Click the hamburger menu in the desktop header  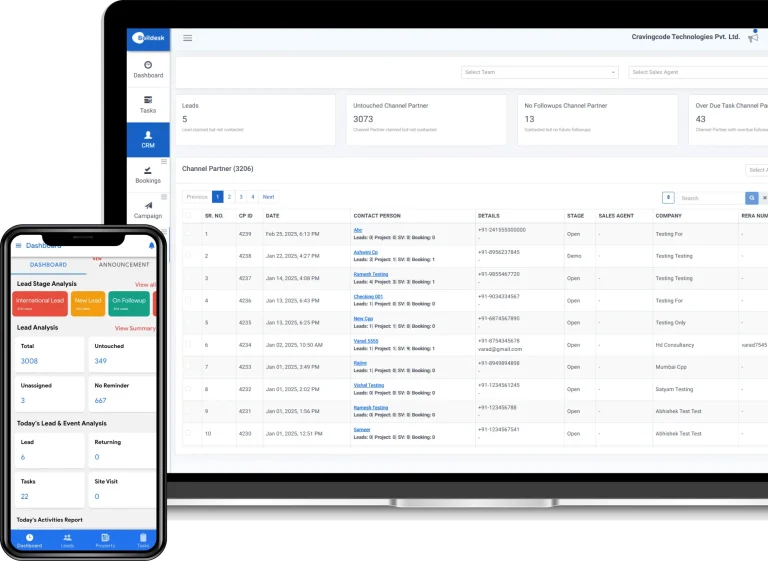(187, 38)
